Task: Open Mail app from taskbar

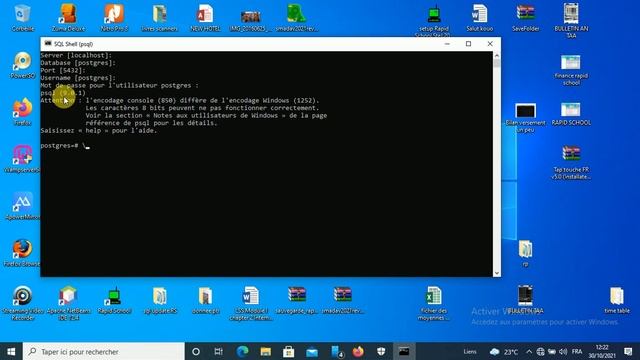Action: 312,351
